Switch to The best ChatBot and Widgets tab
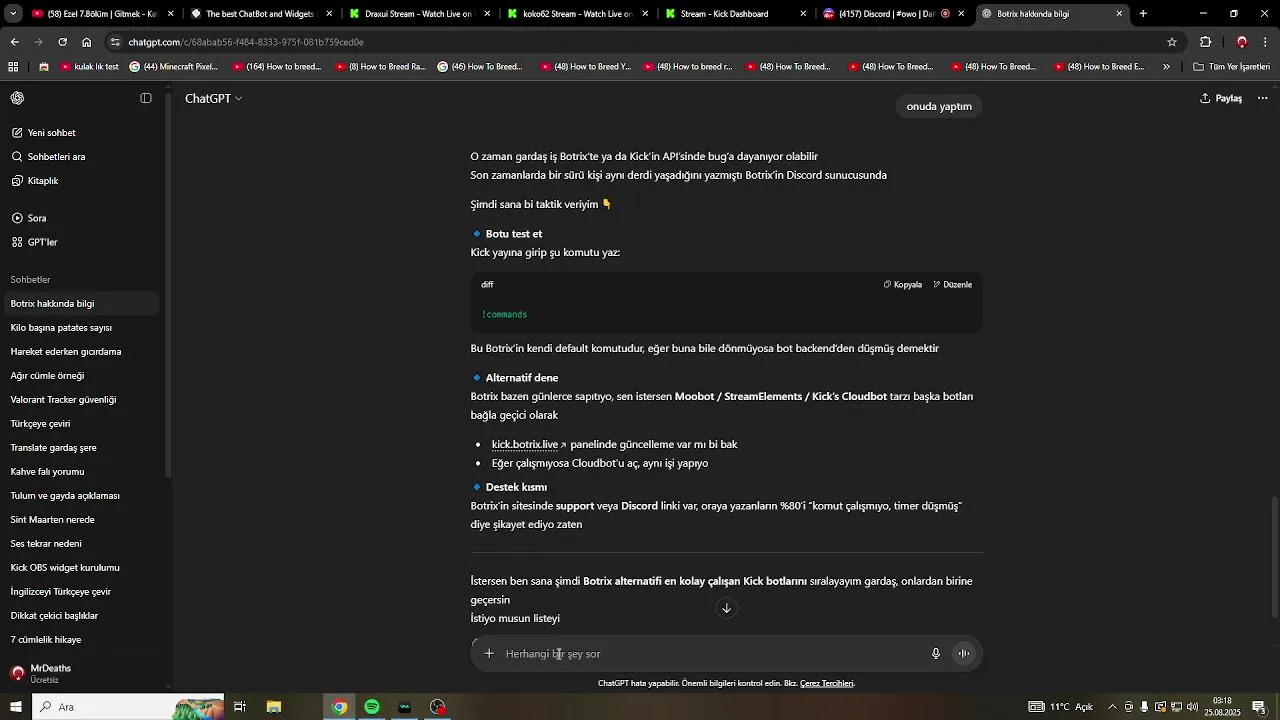This screenshot has height=720, width=1280. [x=259, y=14]
